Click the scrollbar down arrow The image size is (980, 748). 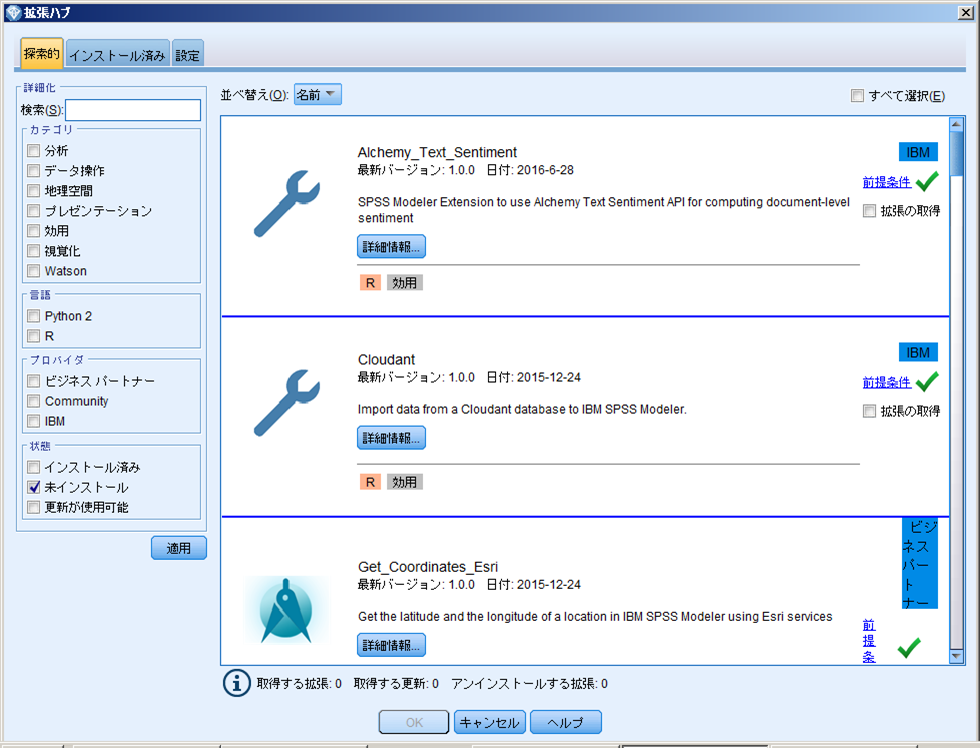coord(956,656)
